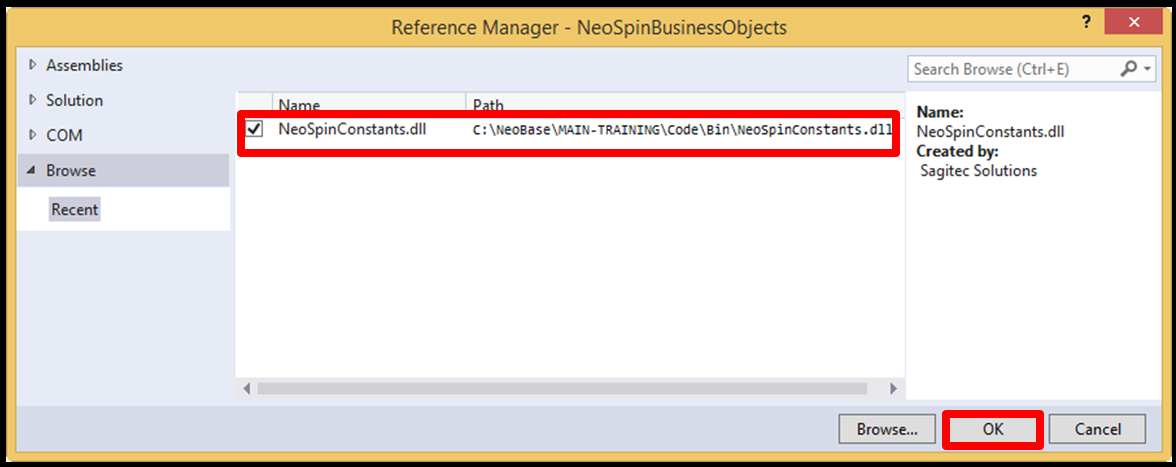Collapse the Browse category arrow
This screenshot has height=467, width=1176.
tap(33, 171)
